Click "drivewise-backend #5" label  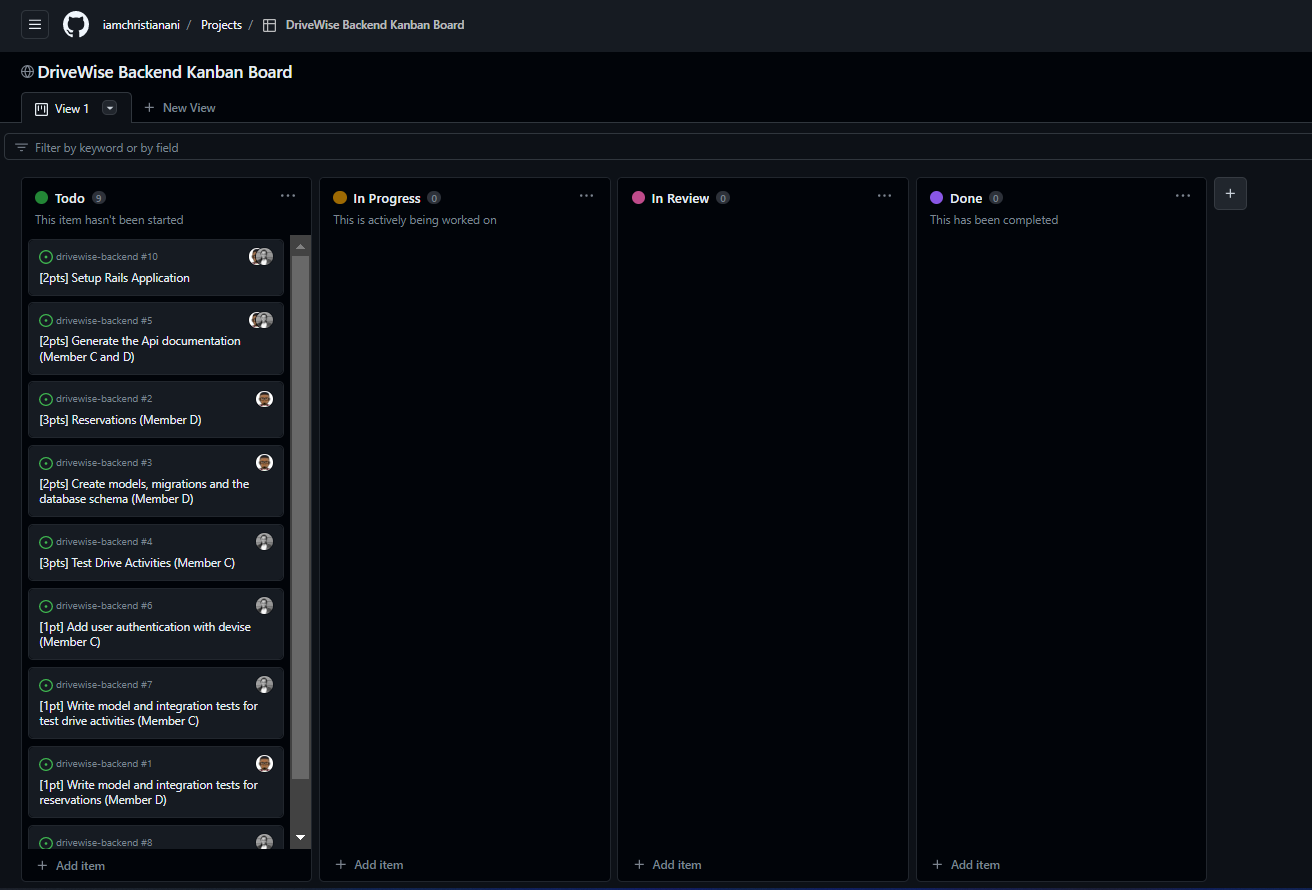pos(104,321)
